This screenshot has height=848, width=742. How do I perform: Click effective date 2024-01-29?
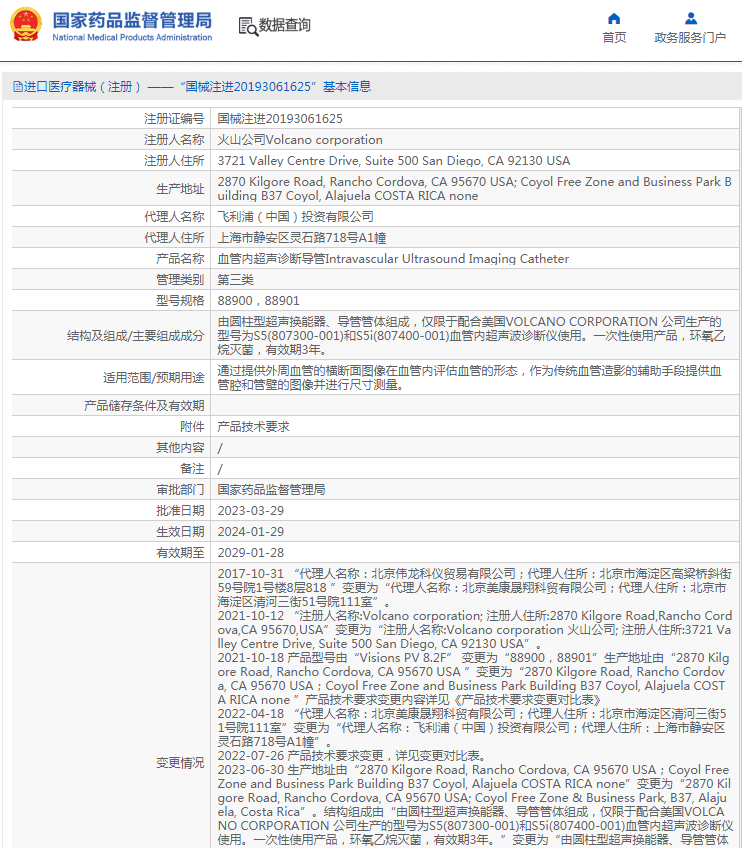click(x=250, y=532)
